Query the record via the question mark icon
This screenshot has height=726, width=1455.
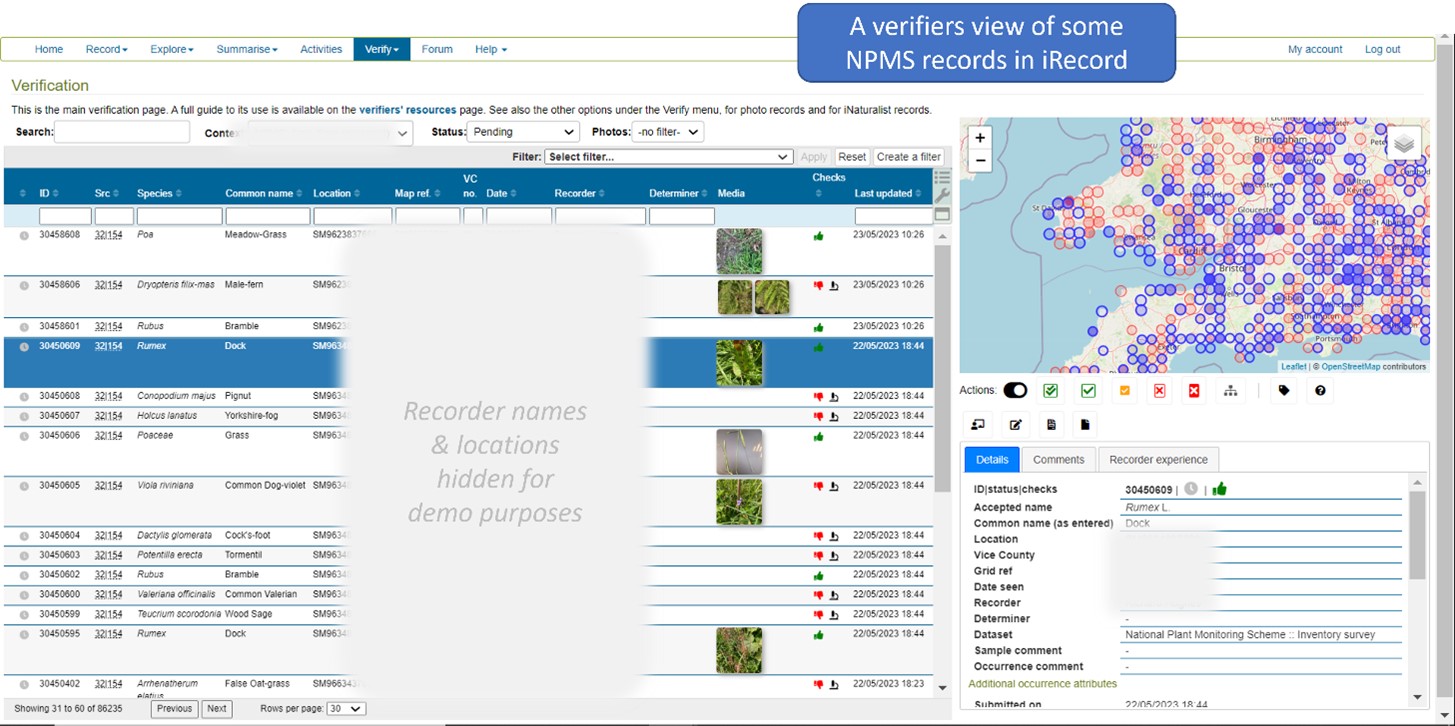pos(1320,390)
